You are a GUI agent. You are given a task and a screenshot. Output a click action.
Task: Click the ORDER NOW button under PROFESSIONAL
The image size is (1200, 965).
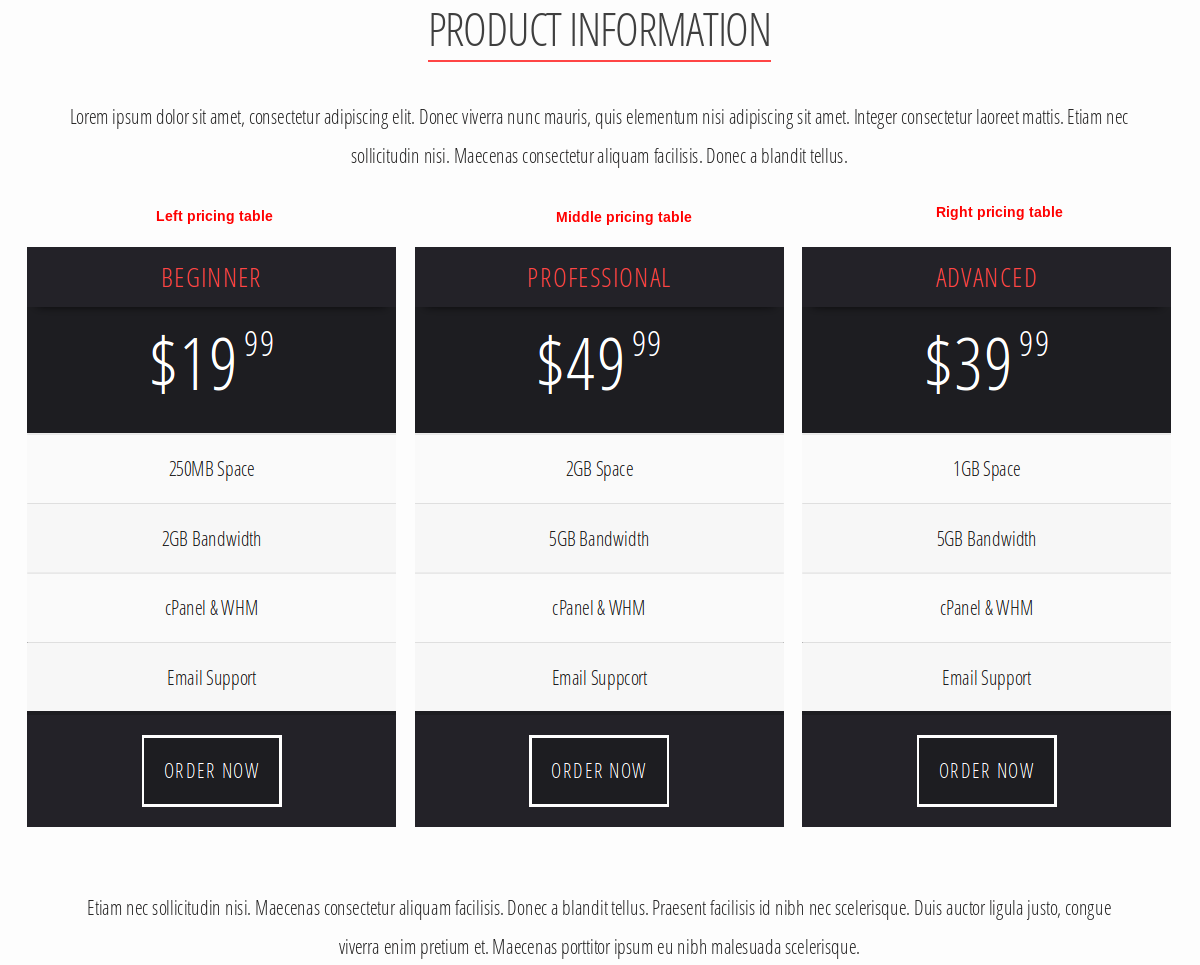[599, 770]
